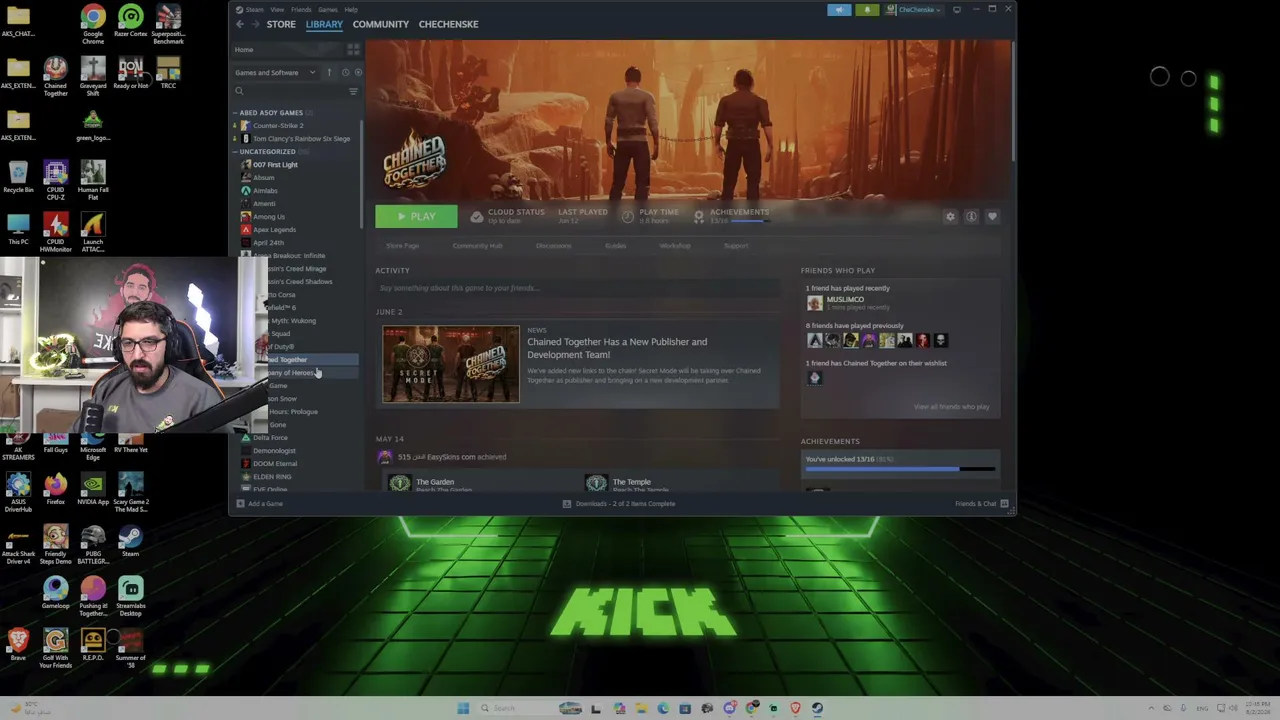1280x720 pixels.
Task: Open the Friends menu
Action: click(301, 10)
